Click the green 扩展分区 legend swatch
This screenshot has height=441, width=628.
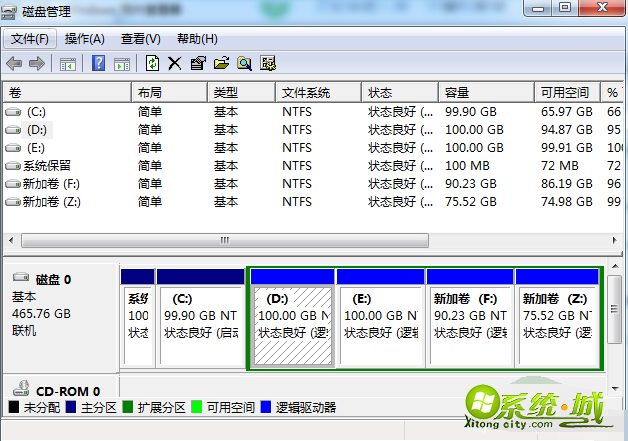[128, 407]
